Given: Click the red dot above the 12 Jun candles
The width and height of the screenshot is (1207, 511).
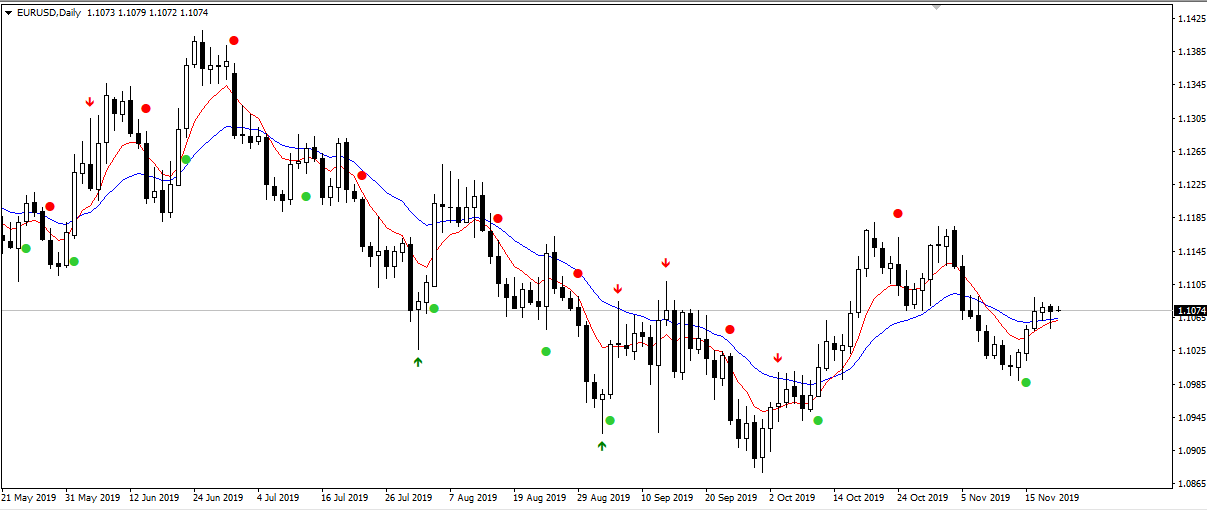Looking at the screenshot, I should click(146, 108).
